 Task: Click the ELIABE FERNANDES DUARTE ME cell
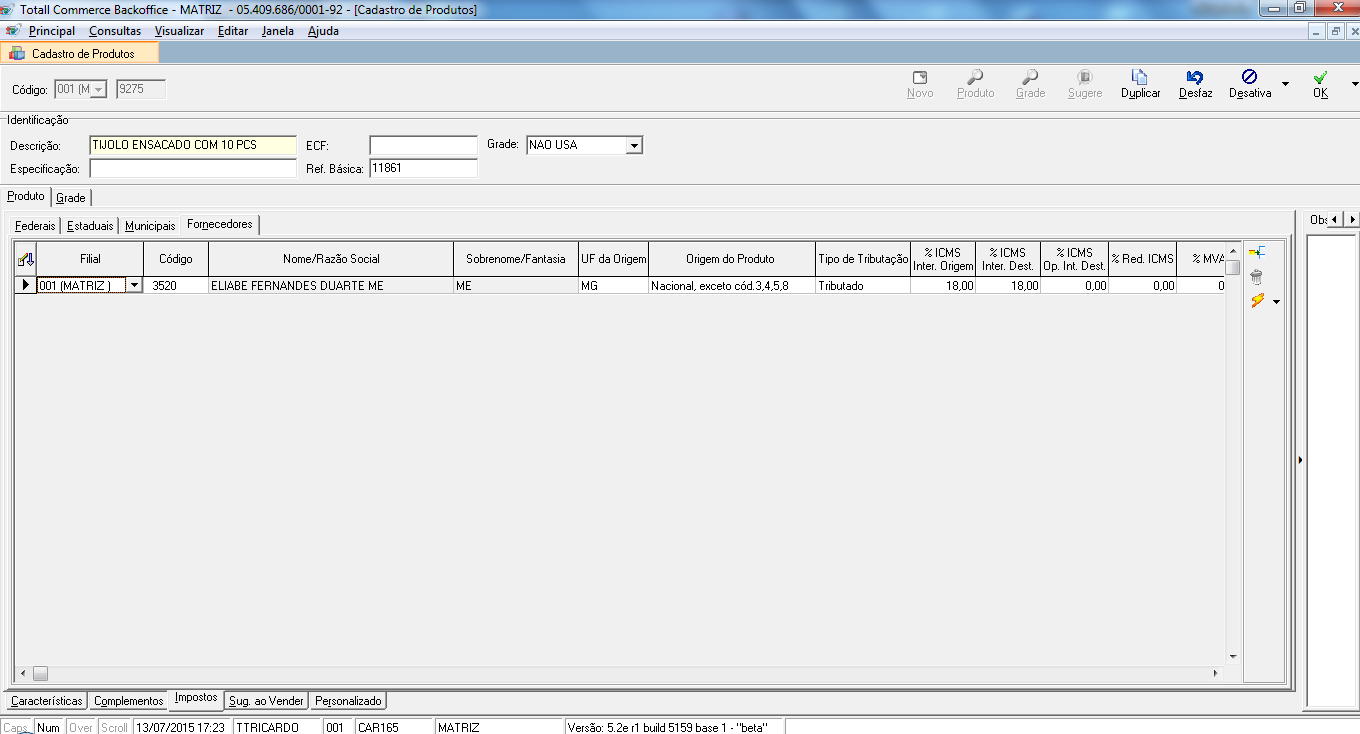pos(331,286)
